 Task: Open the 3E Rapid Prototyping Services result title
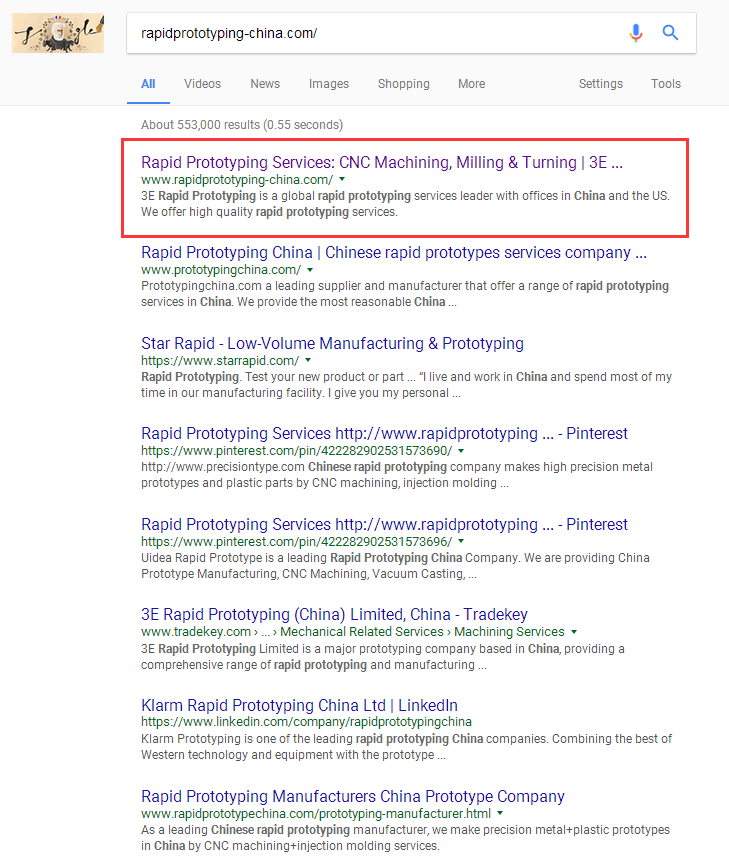point(382,162)
